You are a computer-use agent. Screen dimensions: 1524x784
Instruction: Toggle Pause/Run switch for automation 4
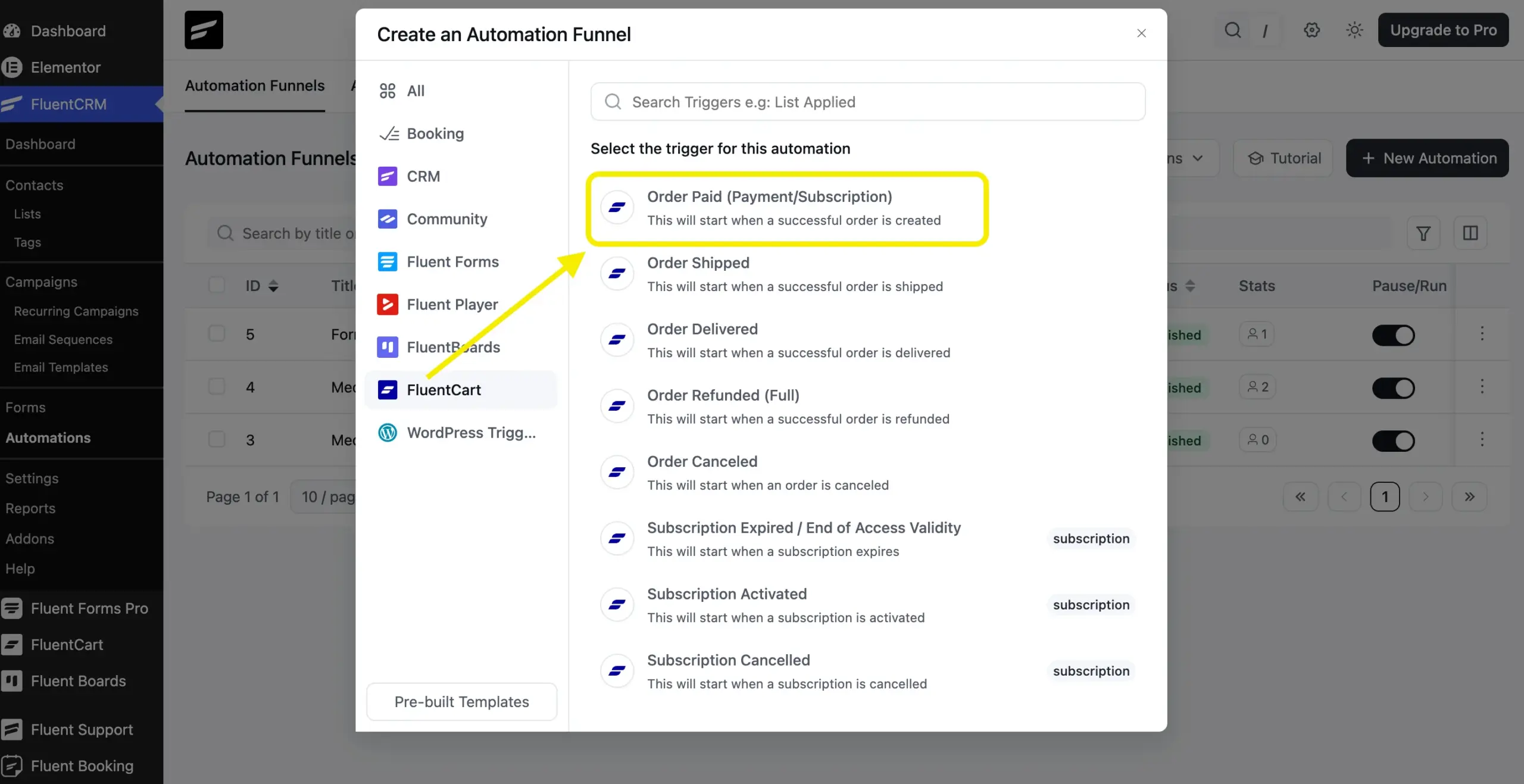tap(1393, 388)
